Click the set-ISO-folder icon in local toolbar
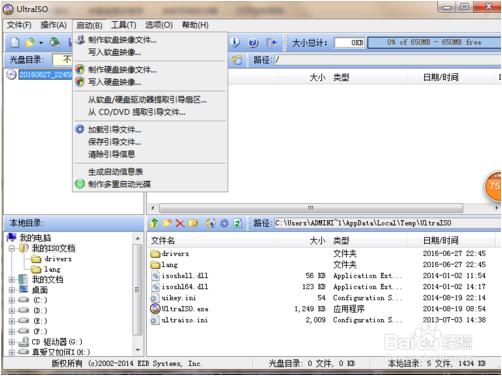502x376 pixels. pos(210,223)
